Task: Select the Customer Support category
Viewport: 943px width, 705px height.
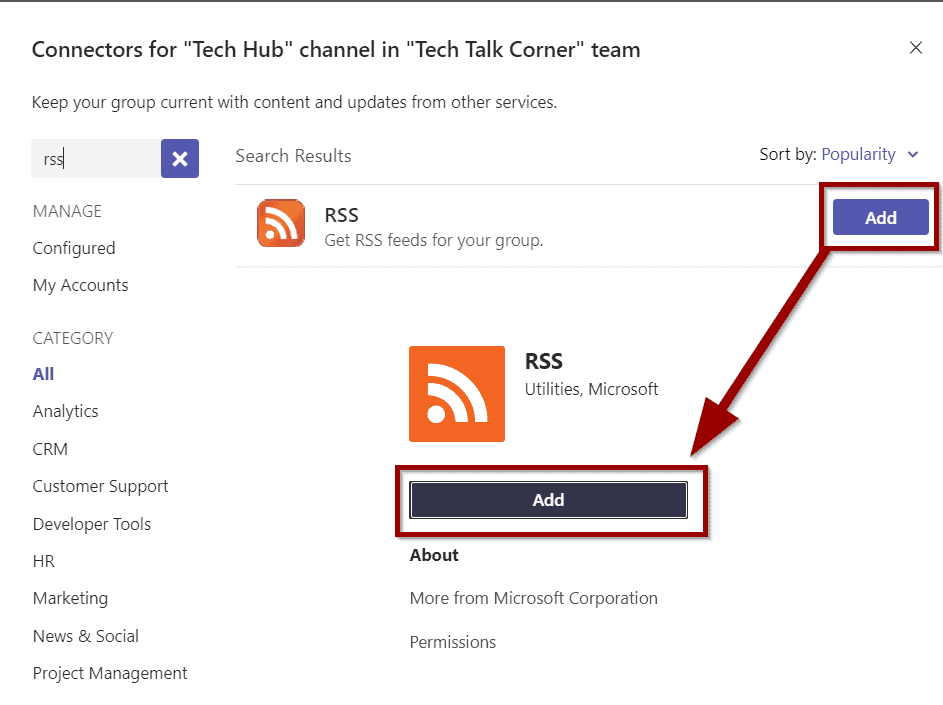Action: pyautogui.click(x=100, y=486)
